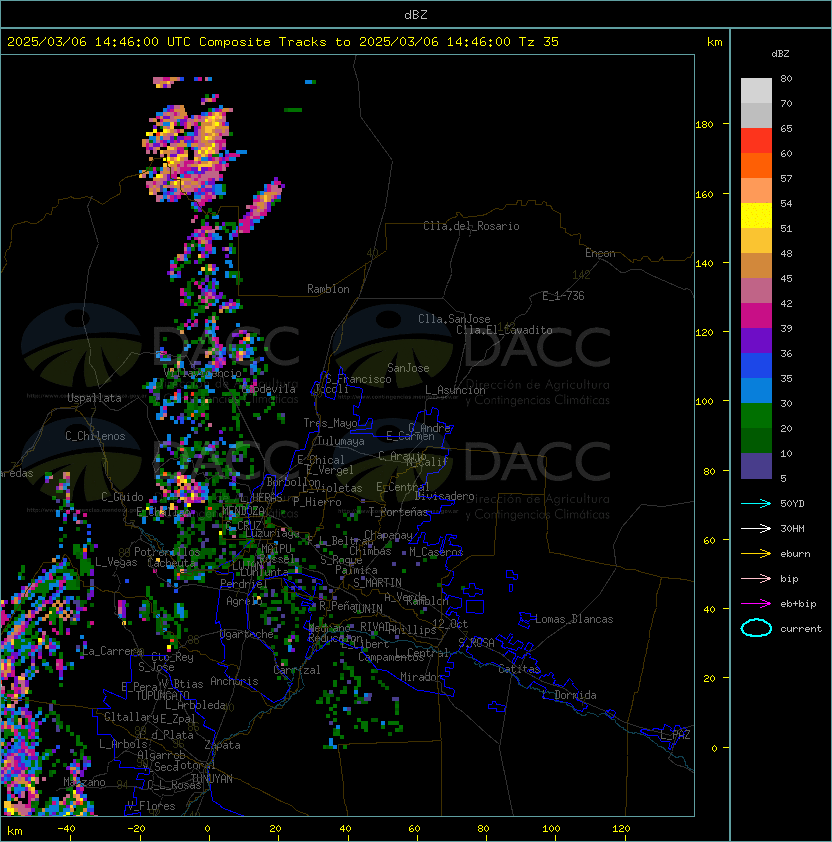Click the 'Anchoris' place label
The image size is (832, 842).
pyautogui.click(x=234, y=681)
